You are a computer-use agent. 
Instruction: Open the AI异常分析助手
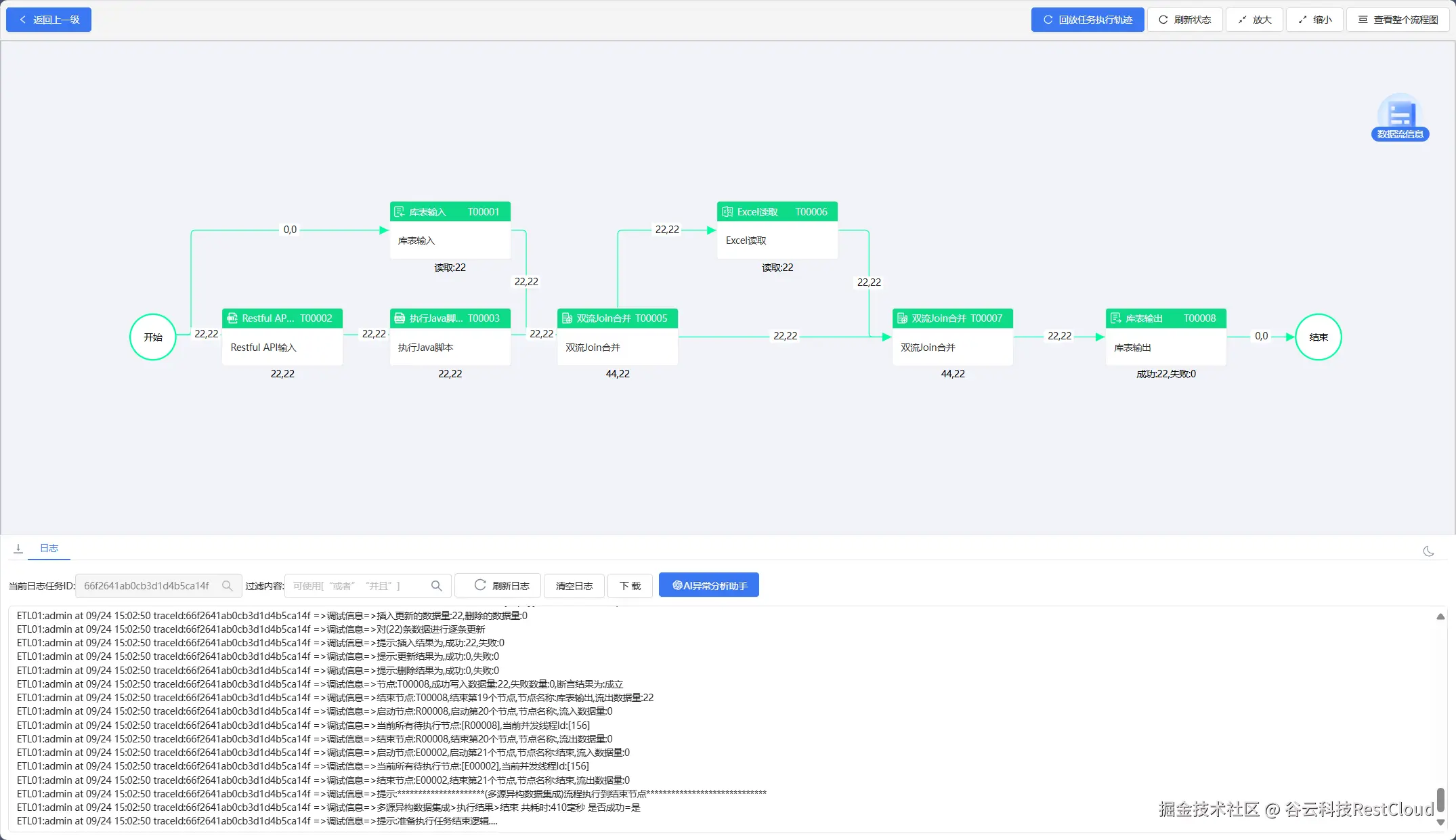[x=708, y=586]
